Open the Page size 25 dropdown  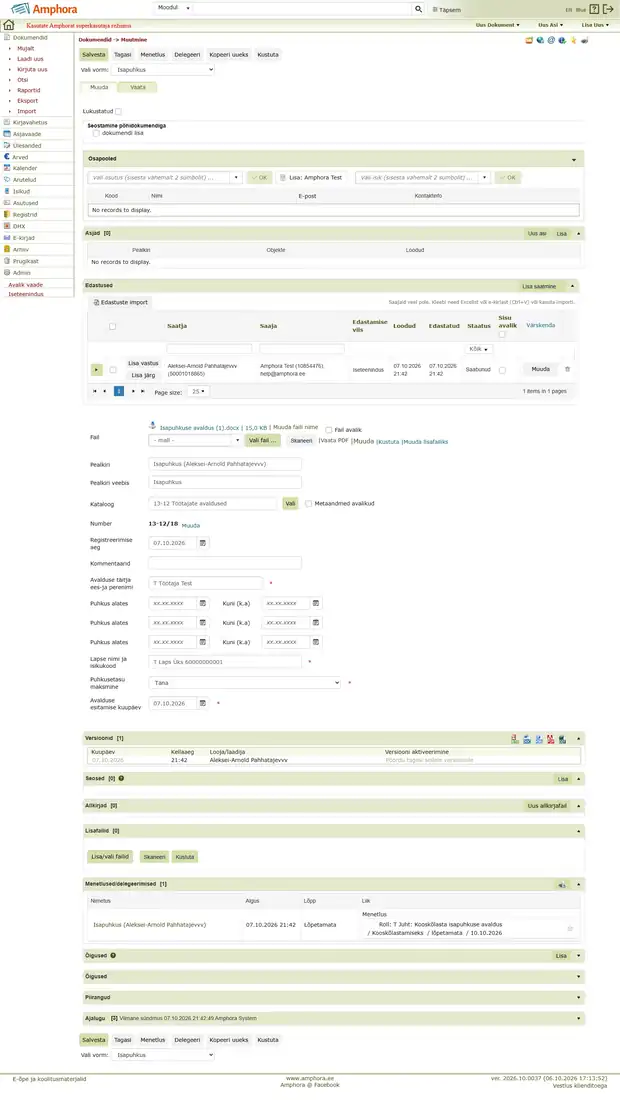pos(198,391)
